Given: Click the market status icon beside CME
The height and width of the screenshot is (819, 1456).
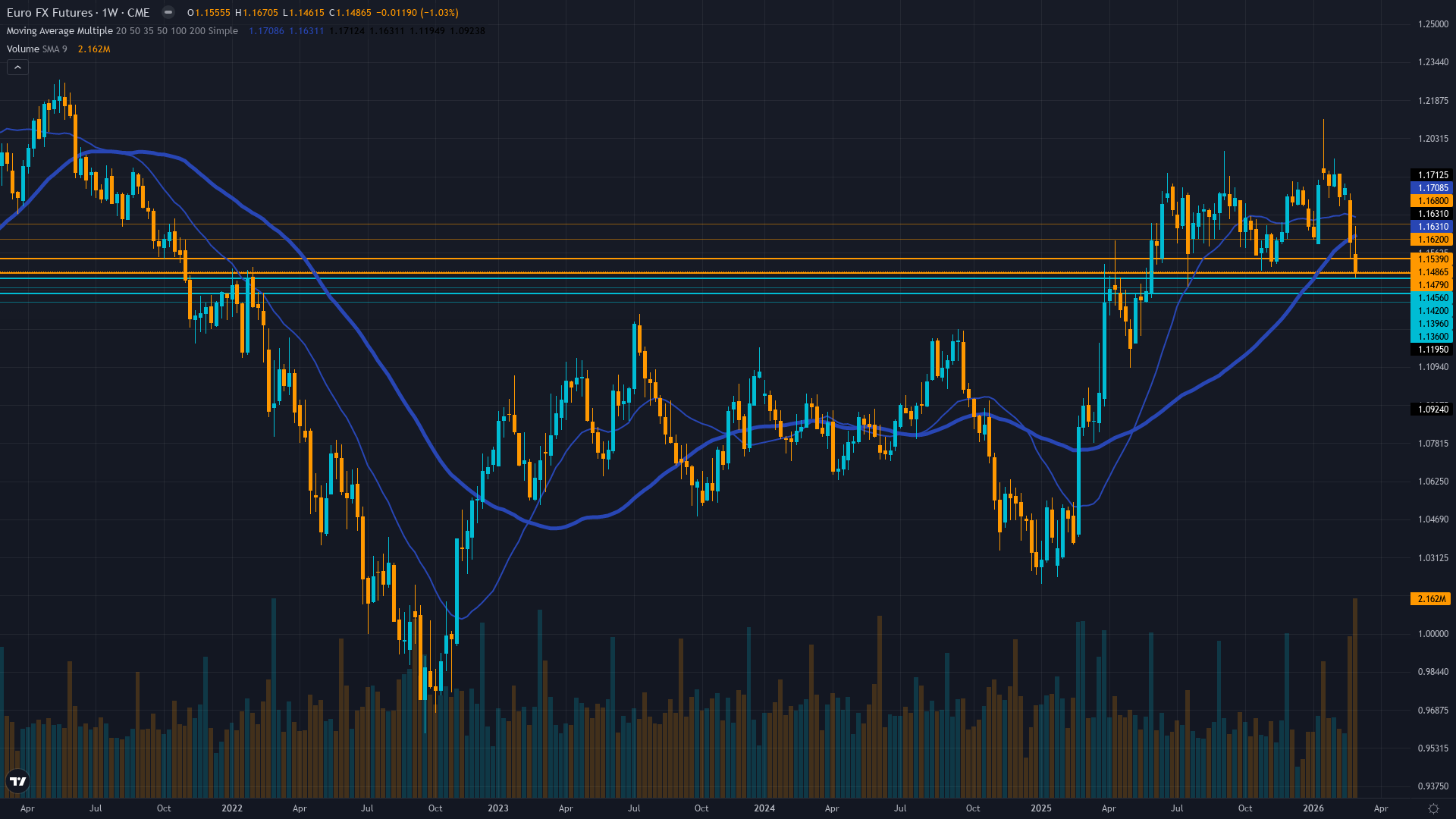Looking at the screenshot, I should click(168, 13).
